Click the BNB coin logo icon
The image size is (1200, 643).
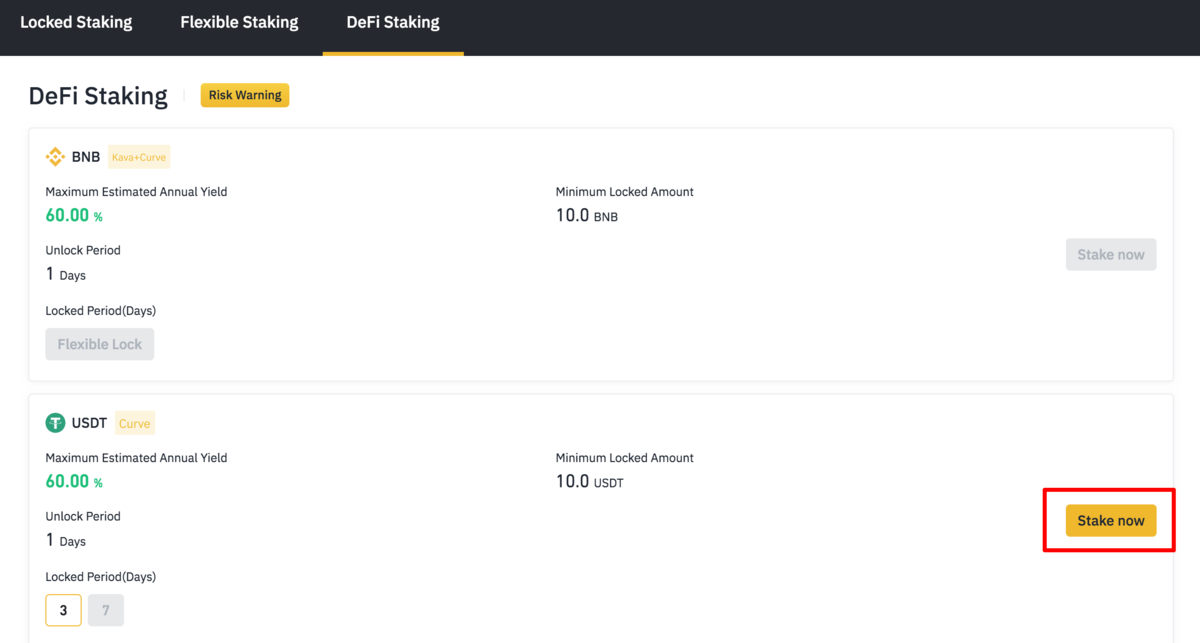point(55,157)
